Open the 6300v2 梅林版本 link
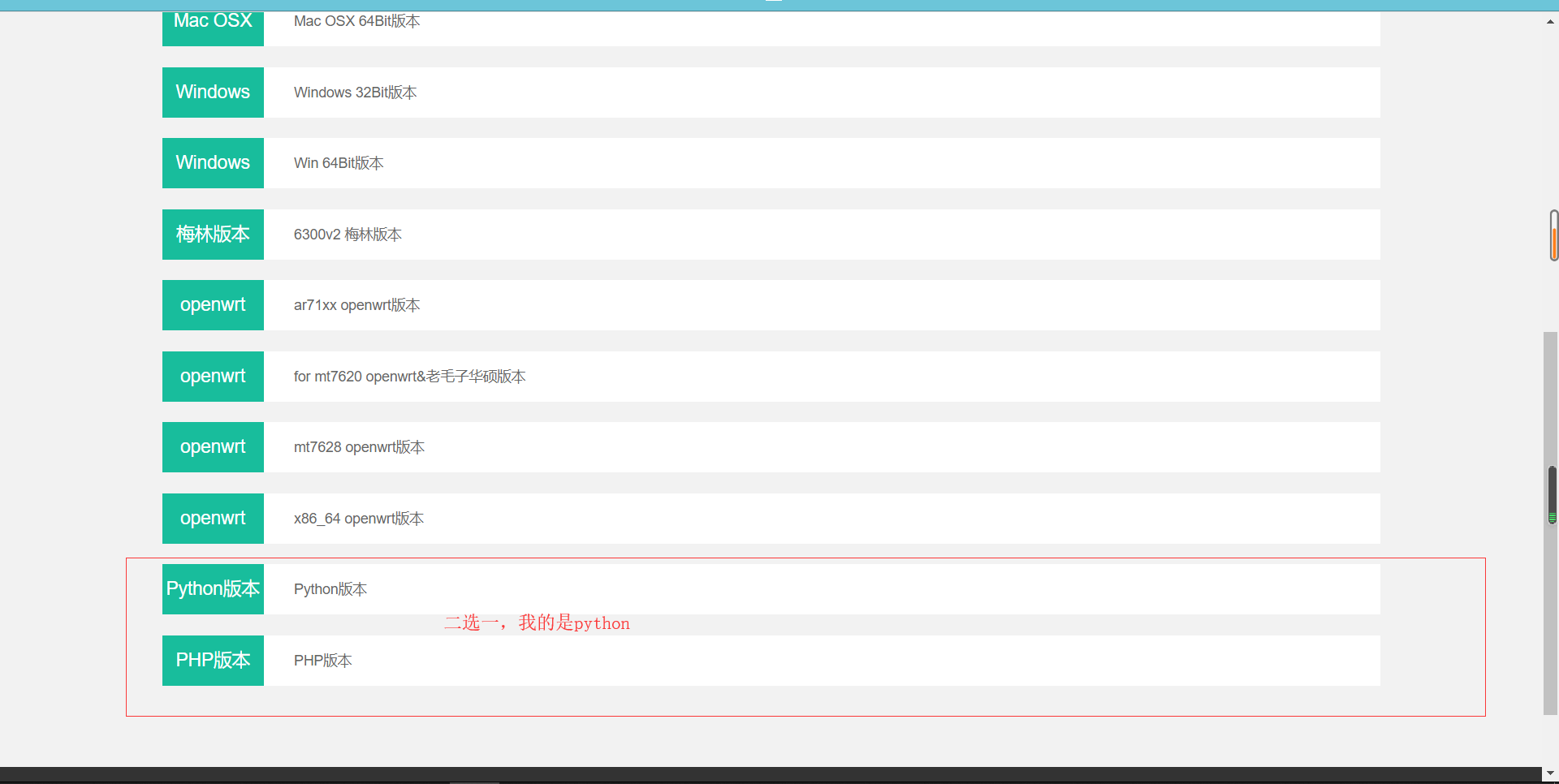Image resolution: width=1559 pixels, height=784 pixels. tap(348, 235)
